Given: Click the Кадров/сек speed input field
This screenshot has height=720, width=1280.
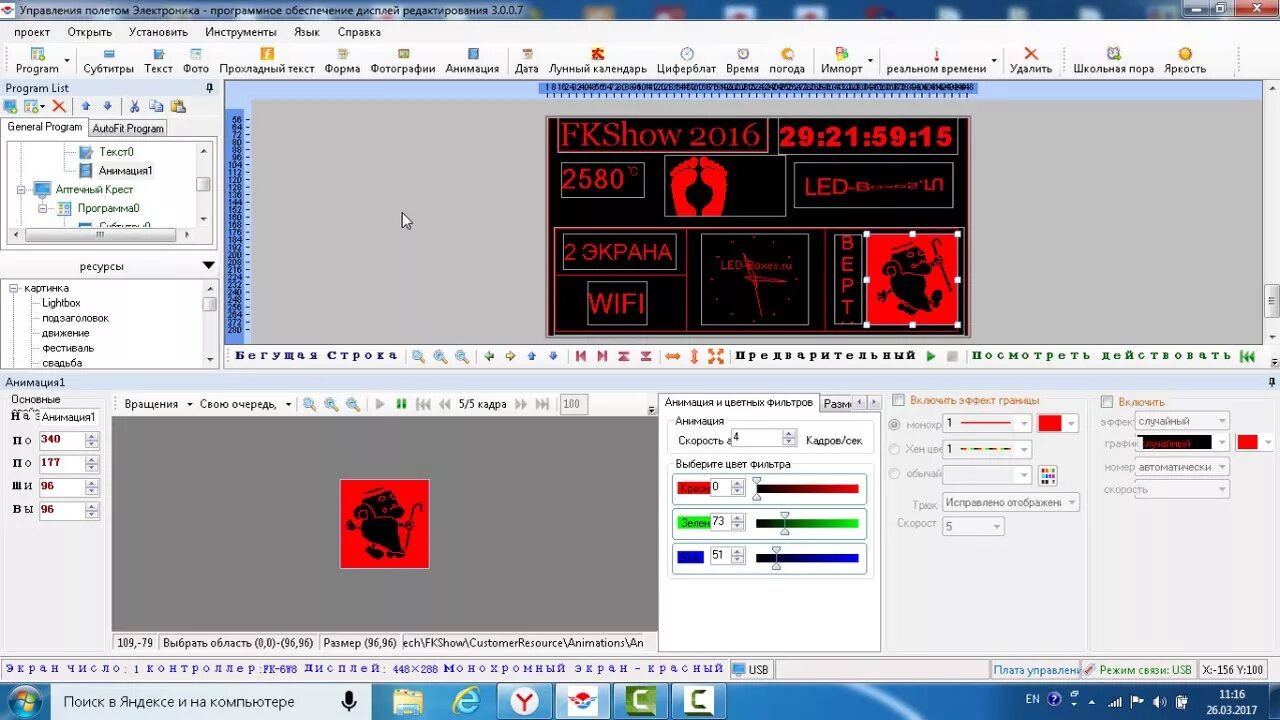Looking at the screenshot, I should point(755,438).
